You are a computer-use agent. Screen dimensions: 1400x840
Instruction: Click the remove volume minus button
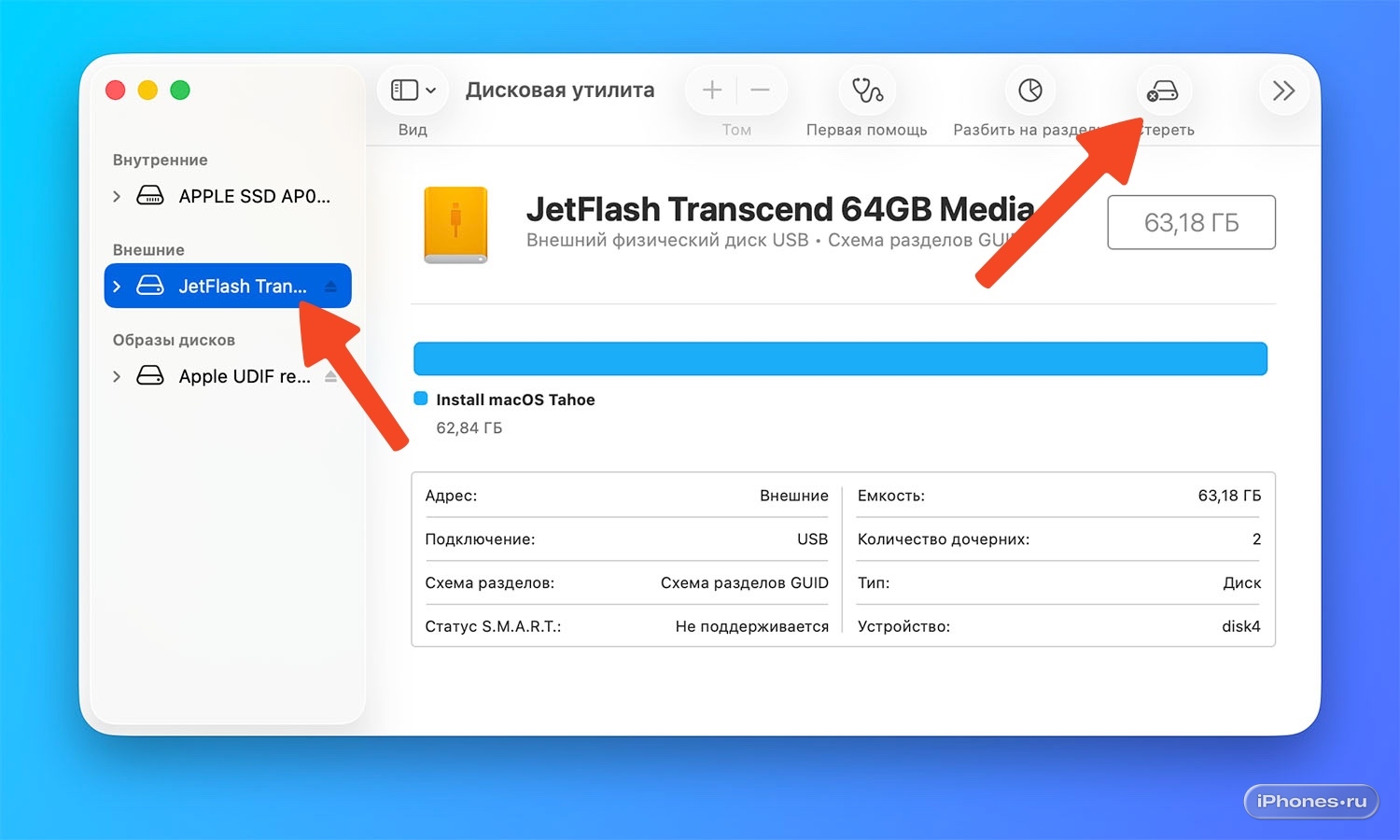(x=761, y=91)
